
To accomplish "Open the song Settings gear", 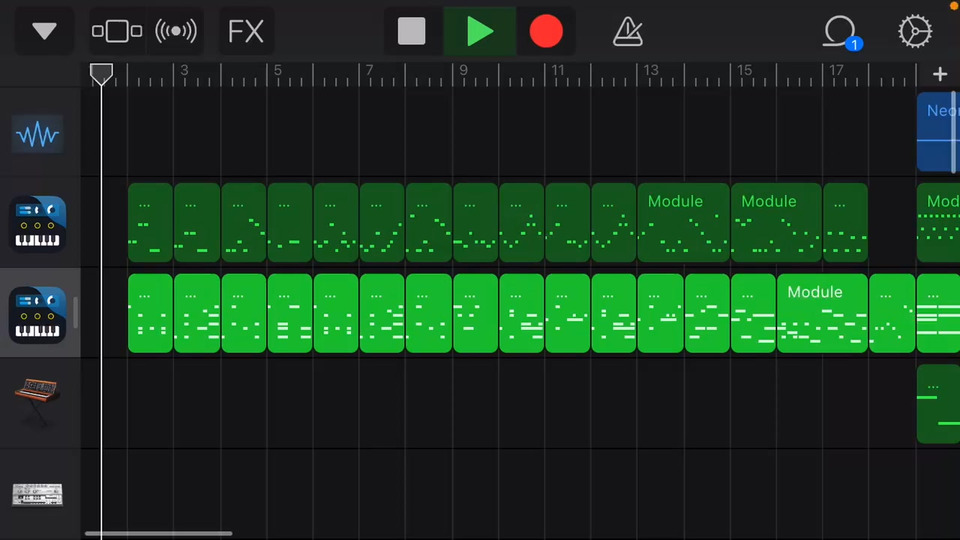I will coord(915,31).
